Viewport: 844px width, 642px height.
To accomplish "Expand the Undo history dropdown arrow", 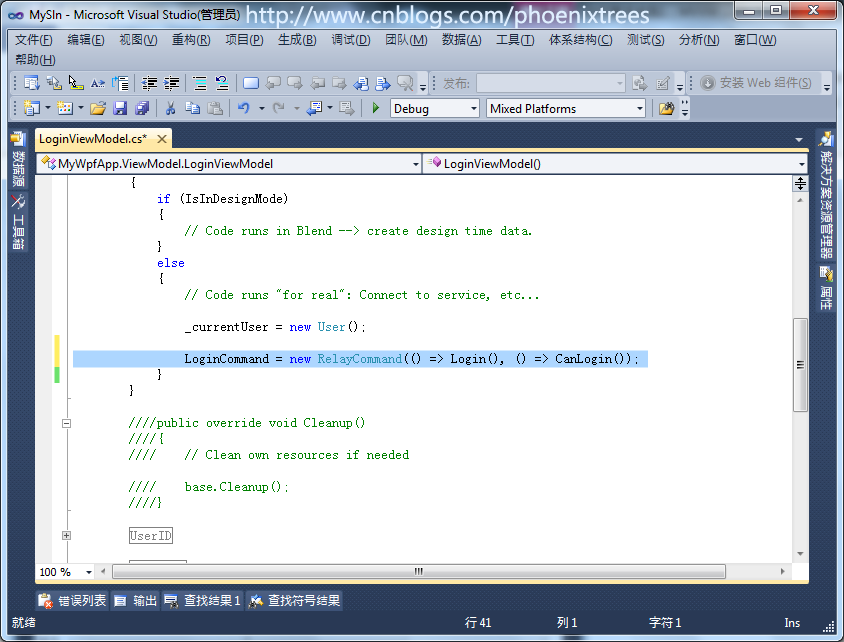I will point(262,109).
